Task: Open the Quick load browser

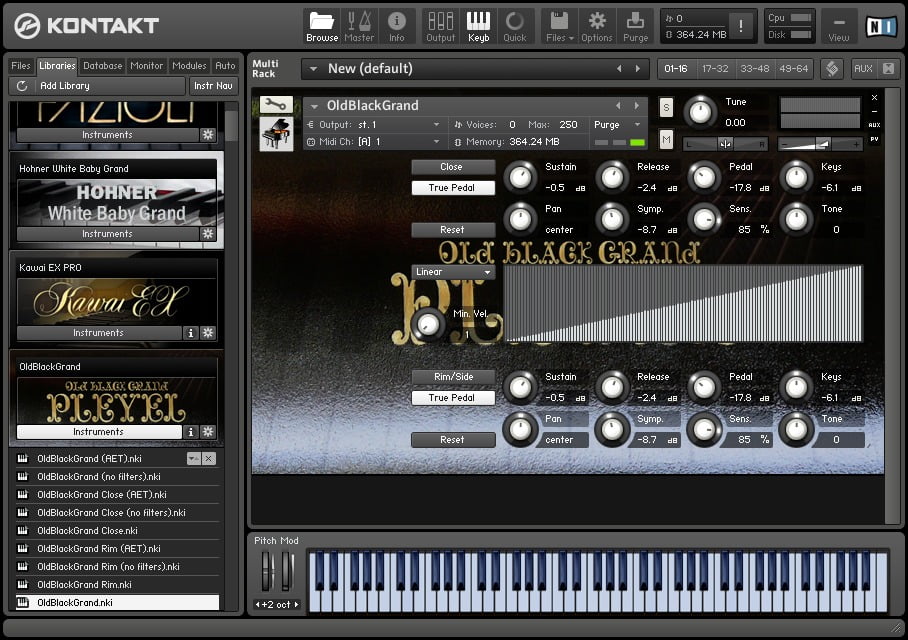Action: coord(515,27)
